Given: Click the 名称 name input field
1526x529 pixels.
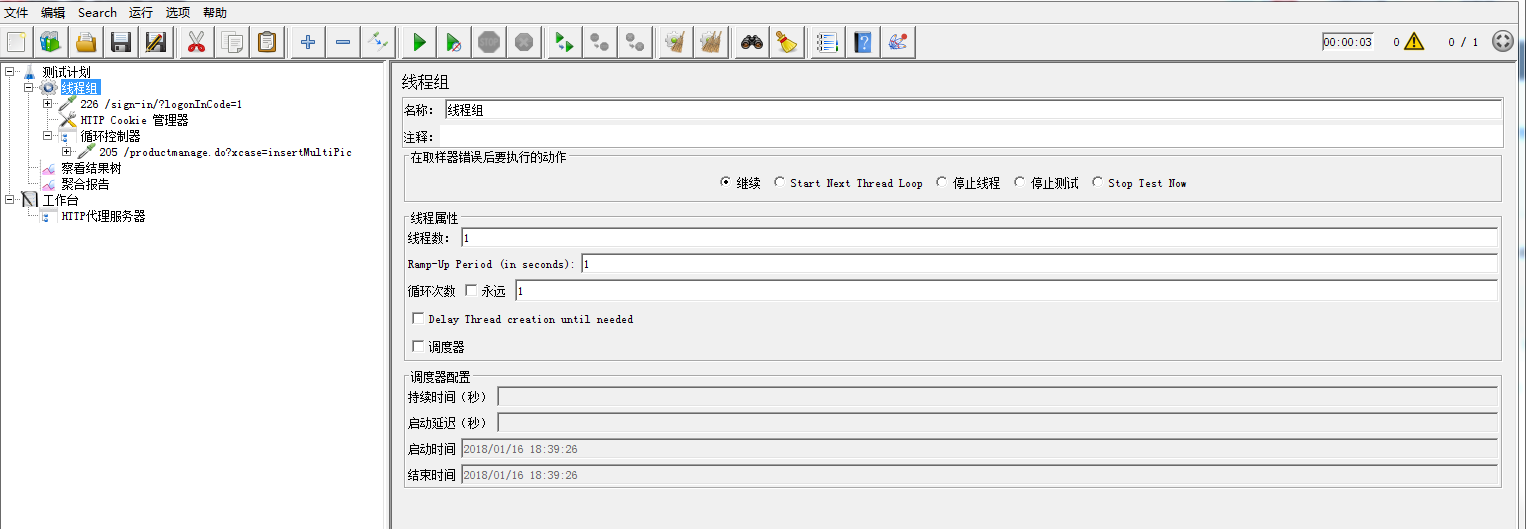Looking at the screenshot, I should (973, 110).
